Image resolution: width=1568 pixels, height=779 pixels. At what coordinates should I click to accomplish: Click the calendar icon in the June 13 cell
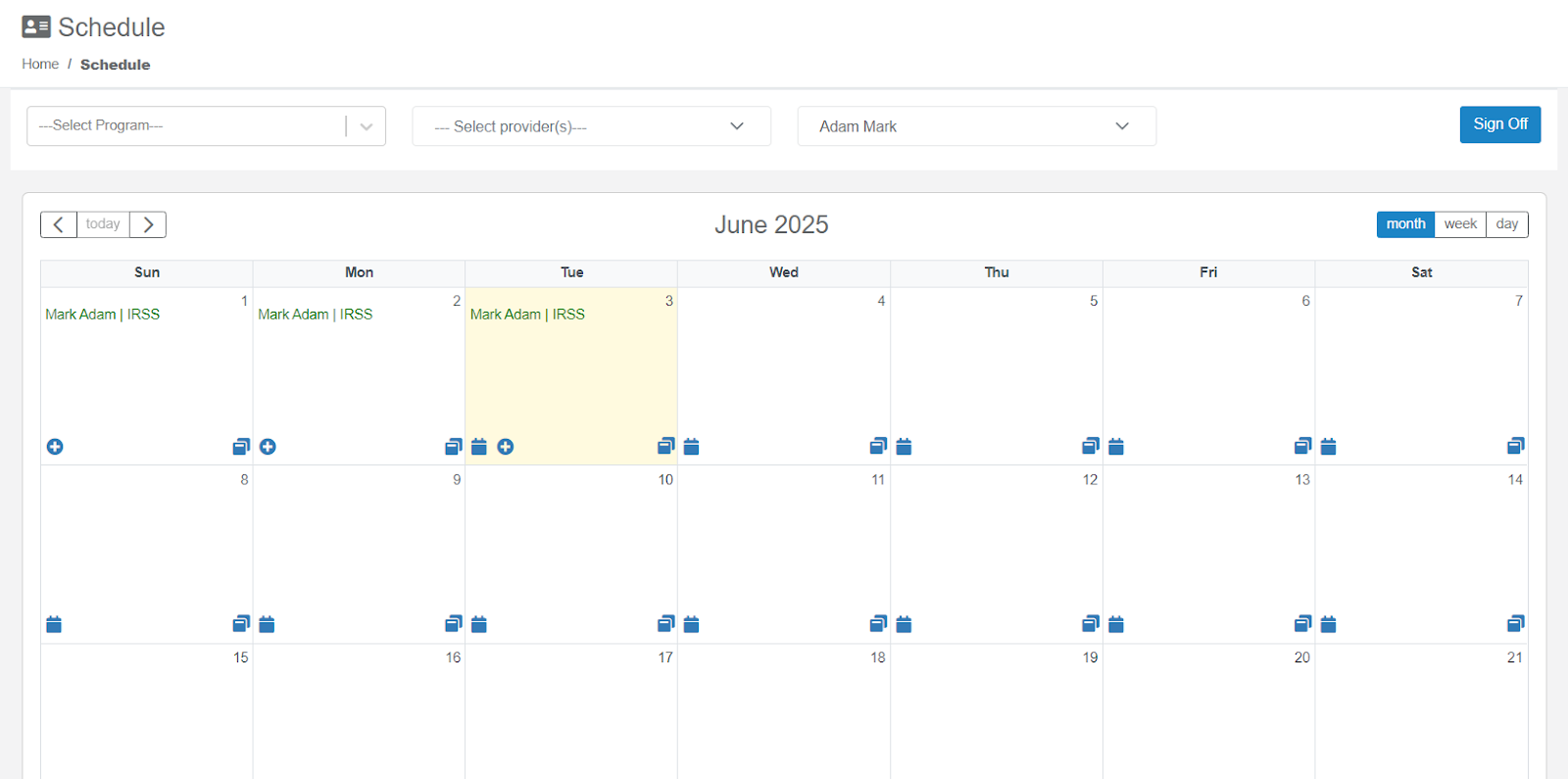point(1116,624)
